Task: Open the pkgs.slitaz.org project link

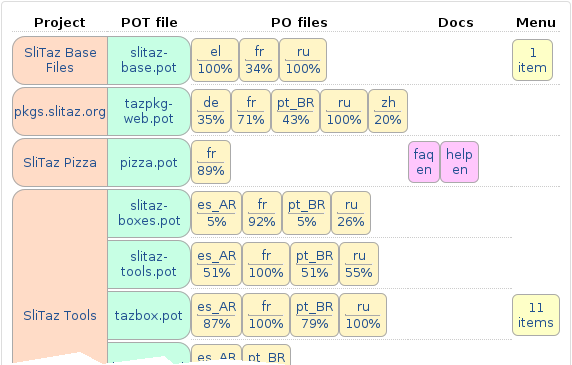Action: [60, 111]
